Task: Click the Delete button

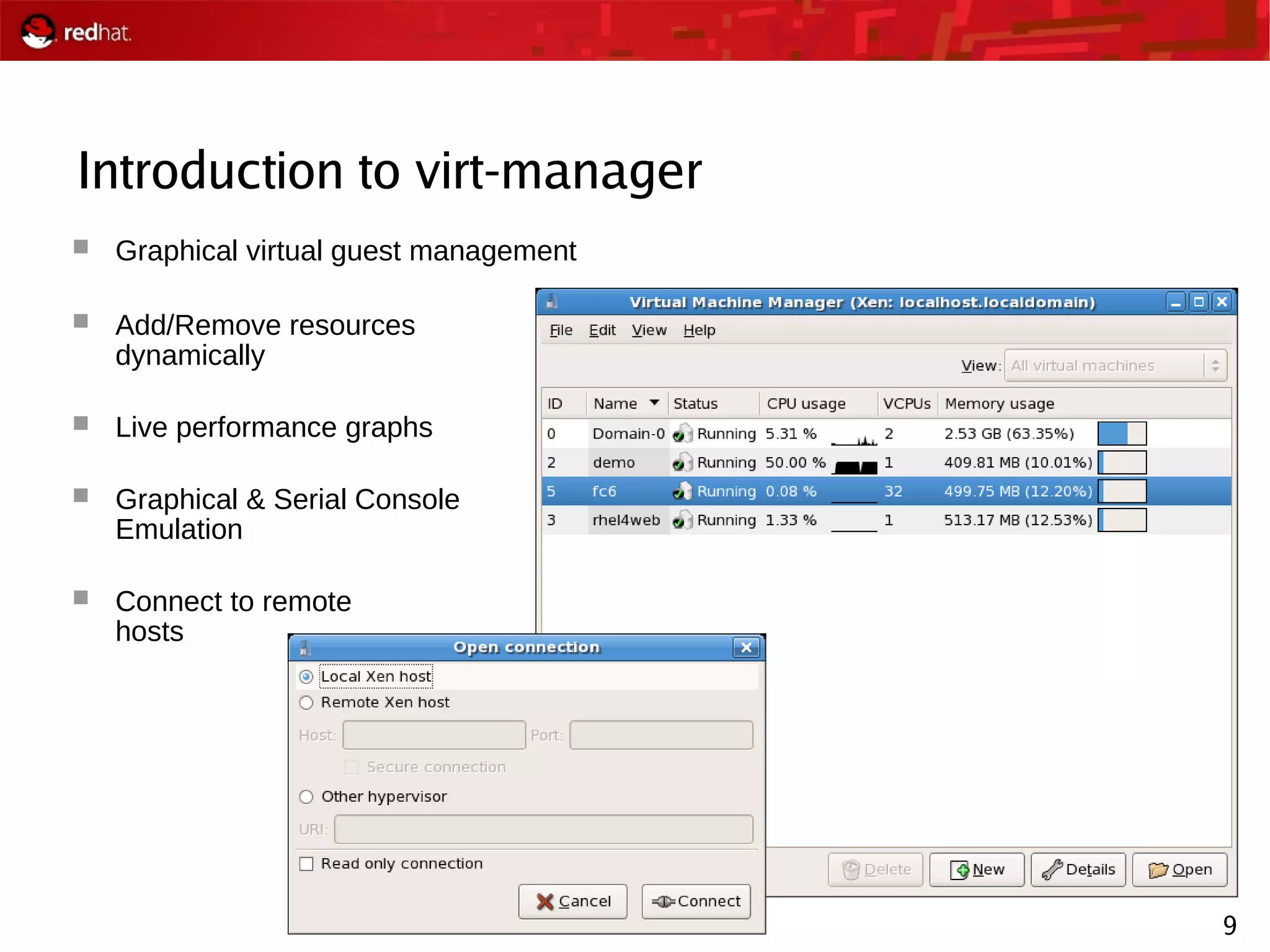Action: (x=875, y=870)
